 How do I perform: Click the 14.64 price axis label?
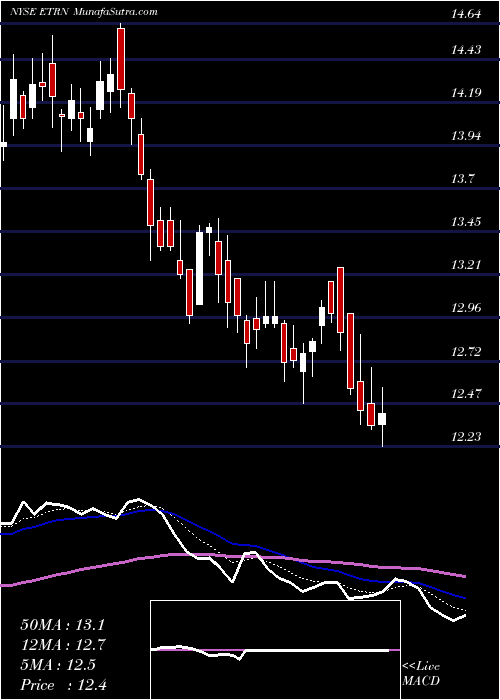pyautogui.click(x=467, y=14)
